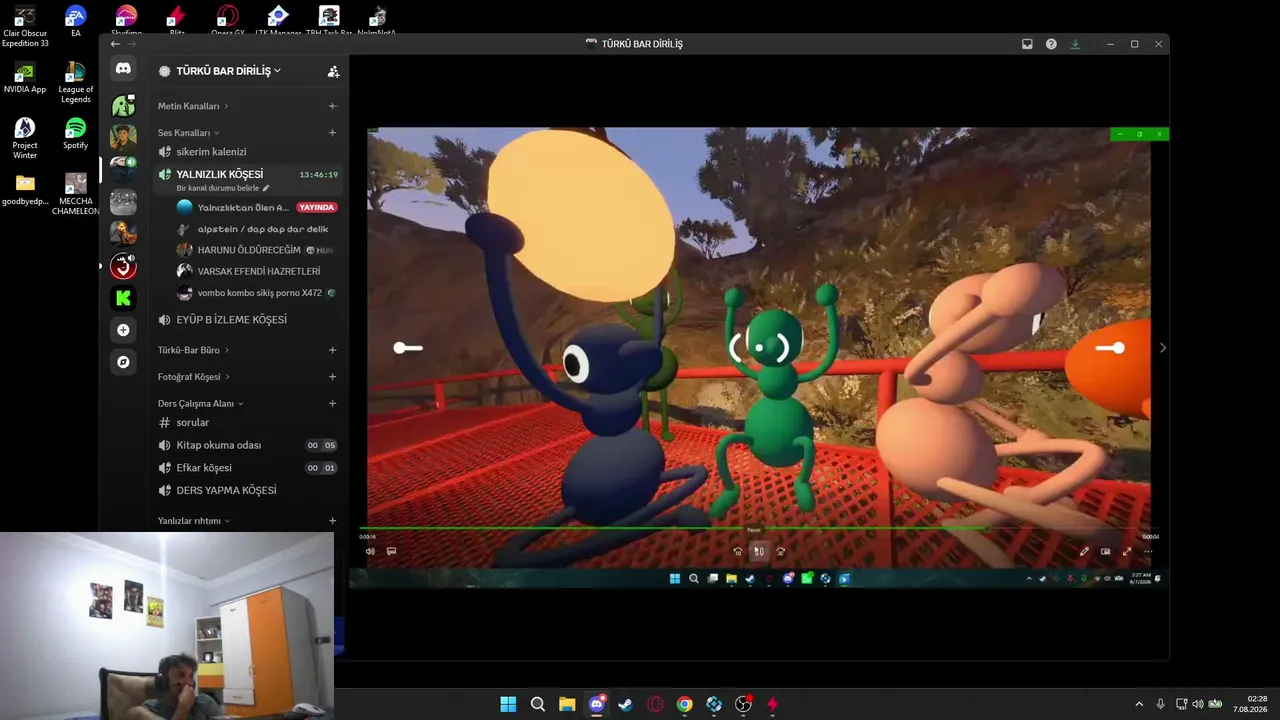The image size is (1280, 720).
Task: Click the Add a Server plus icon
Action: pos(123,330)
